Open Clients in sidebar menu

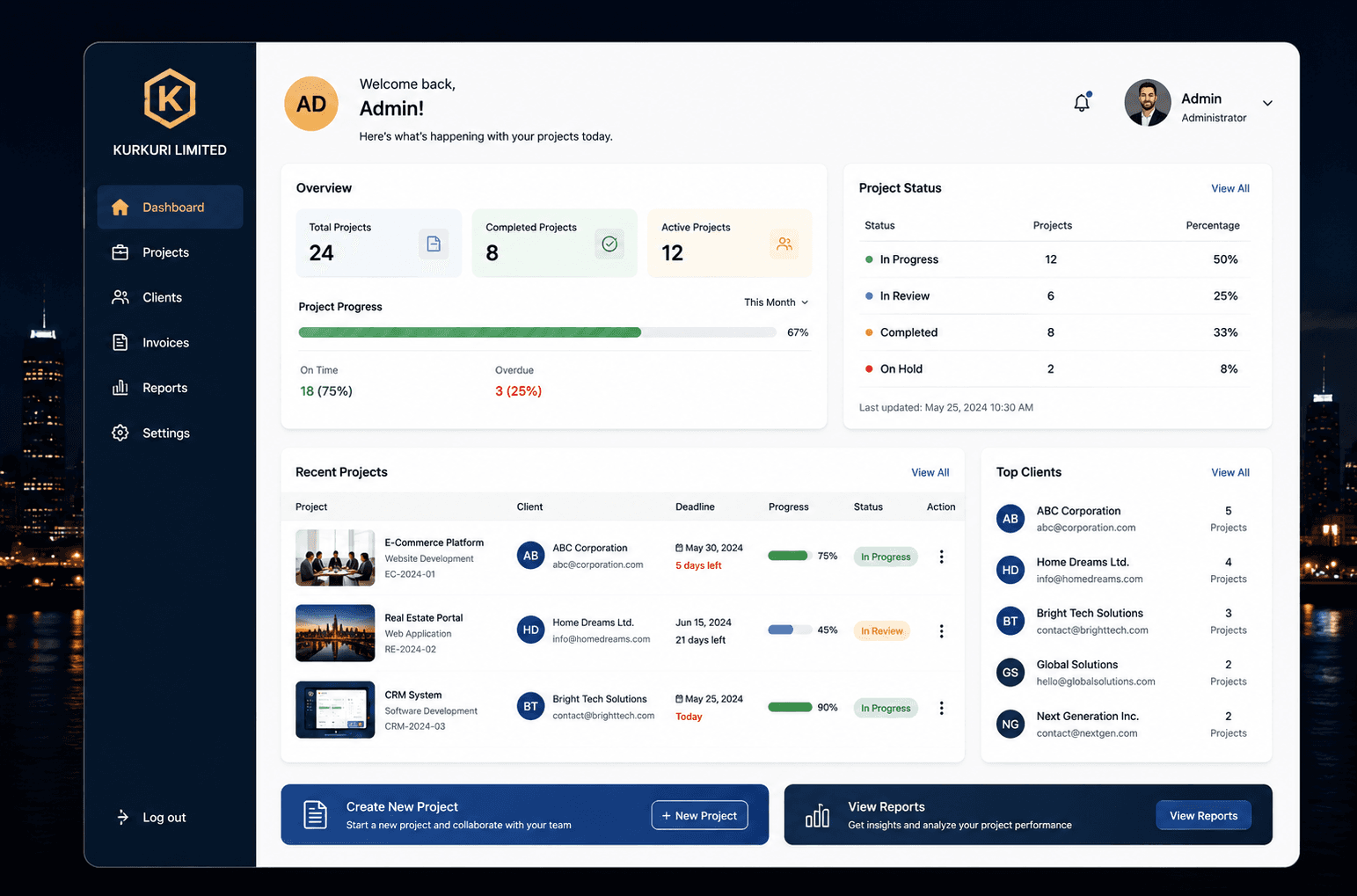point(170,297)
